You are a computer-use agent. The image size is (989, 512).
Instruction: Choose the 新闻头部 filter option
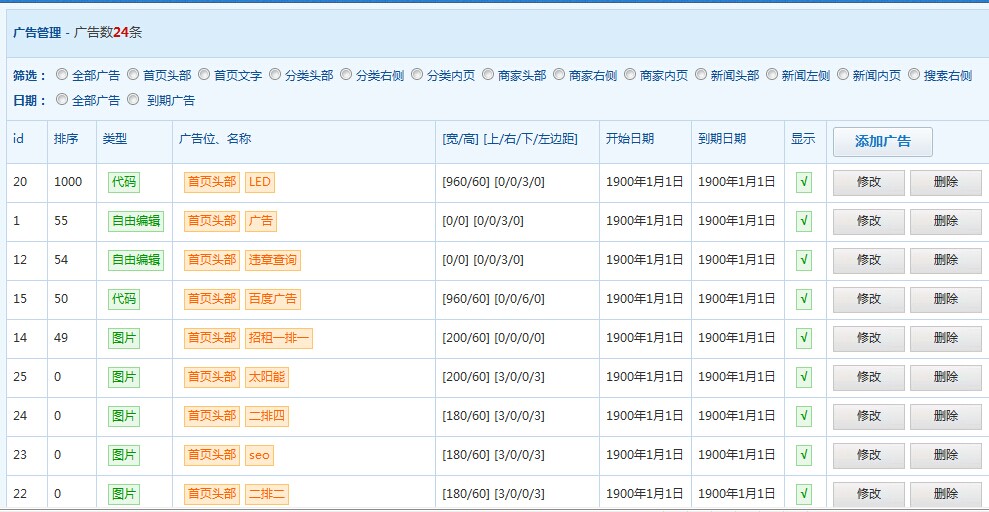pos(702,75)
